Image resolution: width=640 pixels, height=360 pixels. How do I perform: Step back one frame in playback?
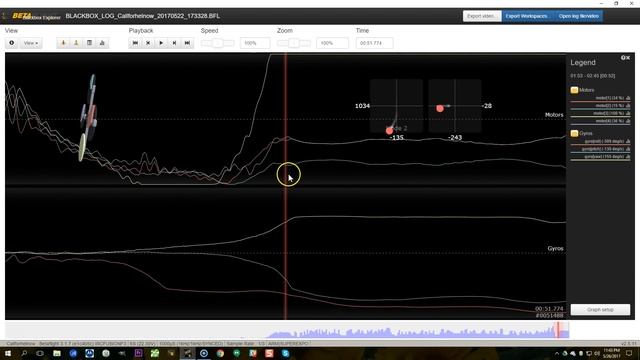point(148,43)
